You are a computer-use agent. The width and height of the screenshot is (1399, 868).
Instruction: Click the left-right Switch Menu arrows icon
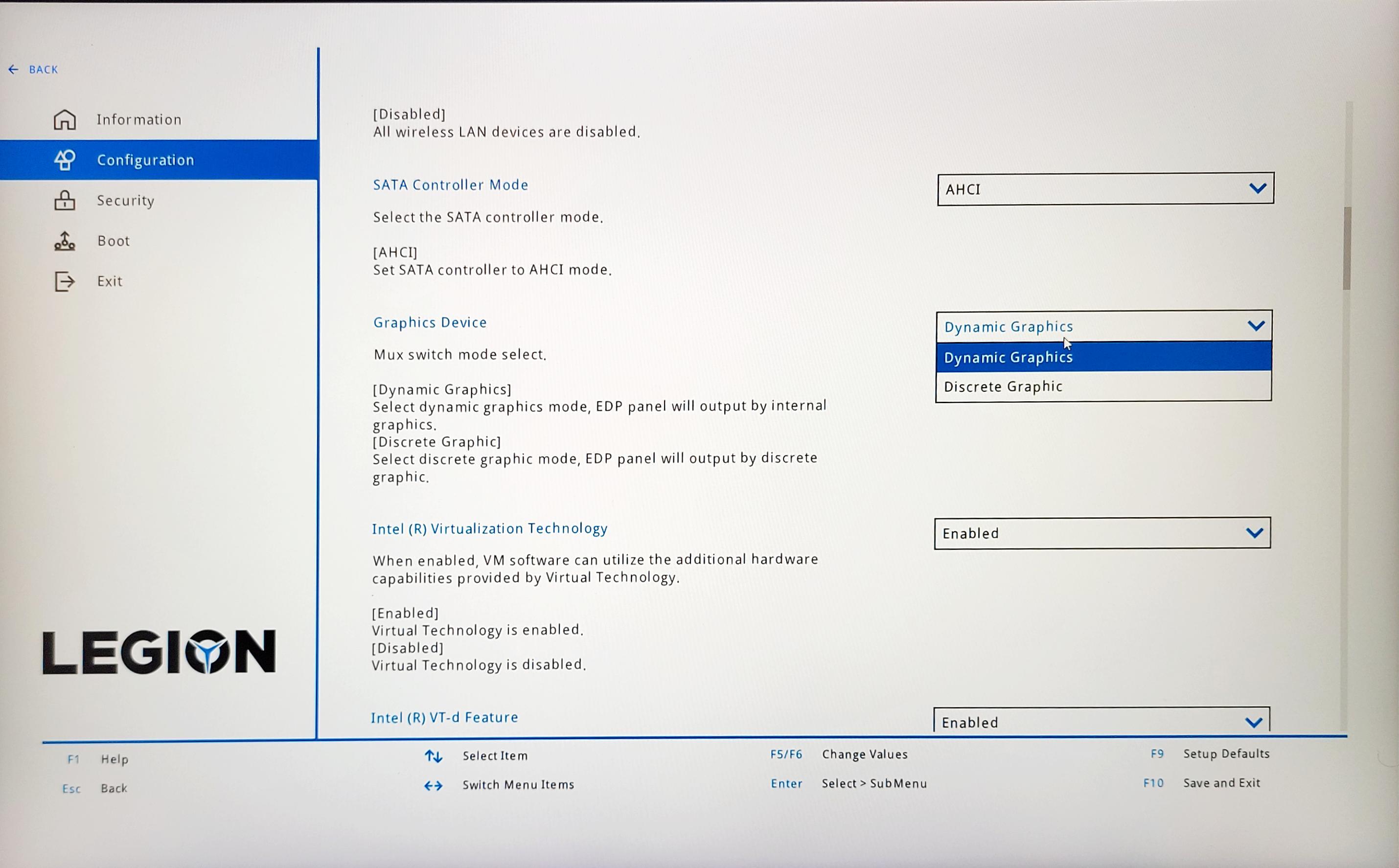point(434,785)
